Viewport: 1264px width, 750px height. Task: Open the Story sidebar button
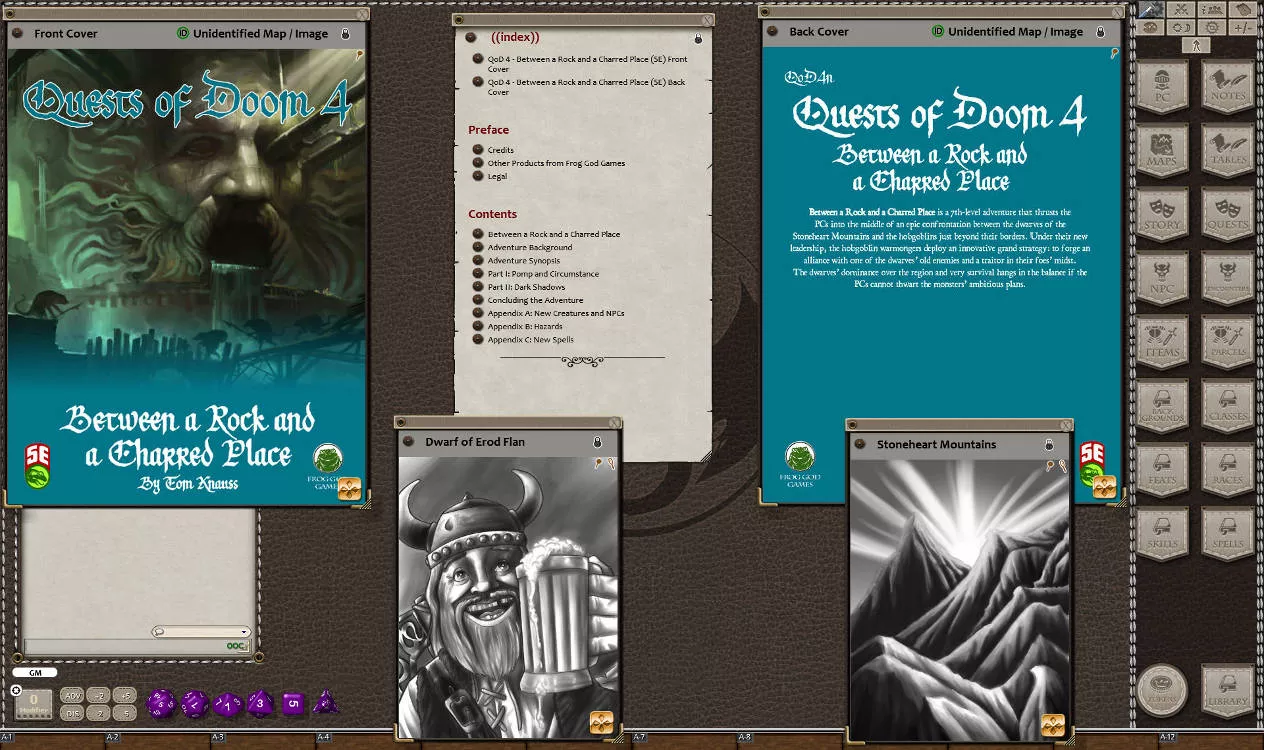(x=1162, y=216)
